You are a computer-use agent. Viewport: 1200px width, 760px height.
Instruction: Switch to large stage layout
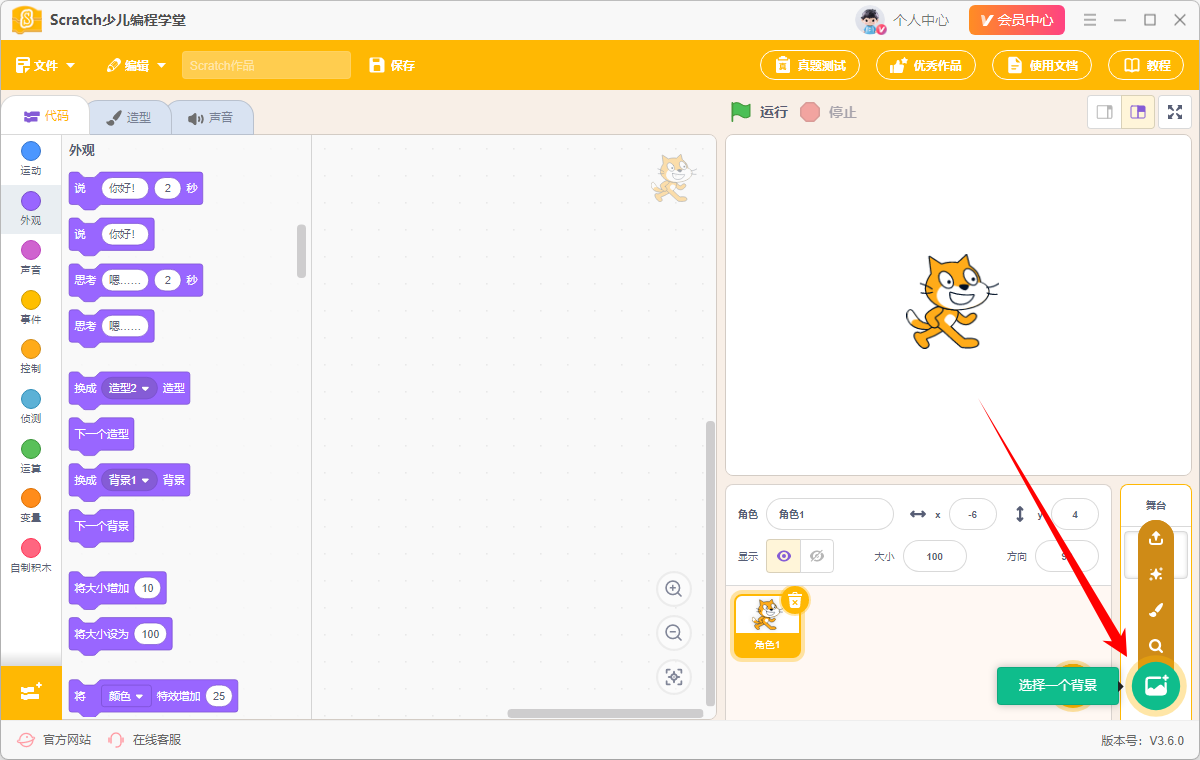(x=1138, y=112)
